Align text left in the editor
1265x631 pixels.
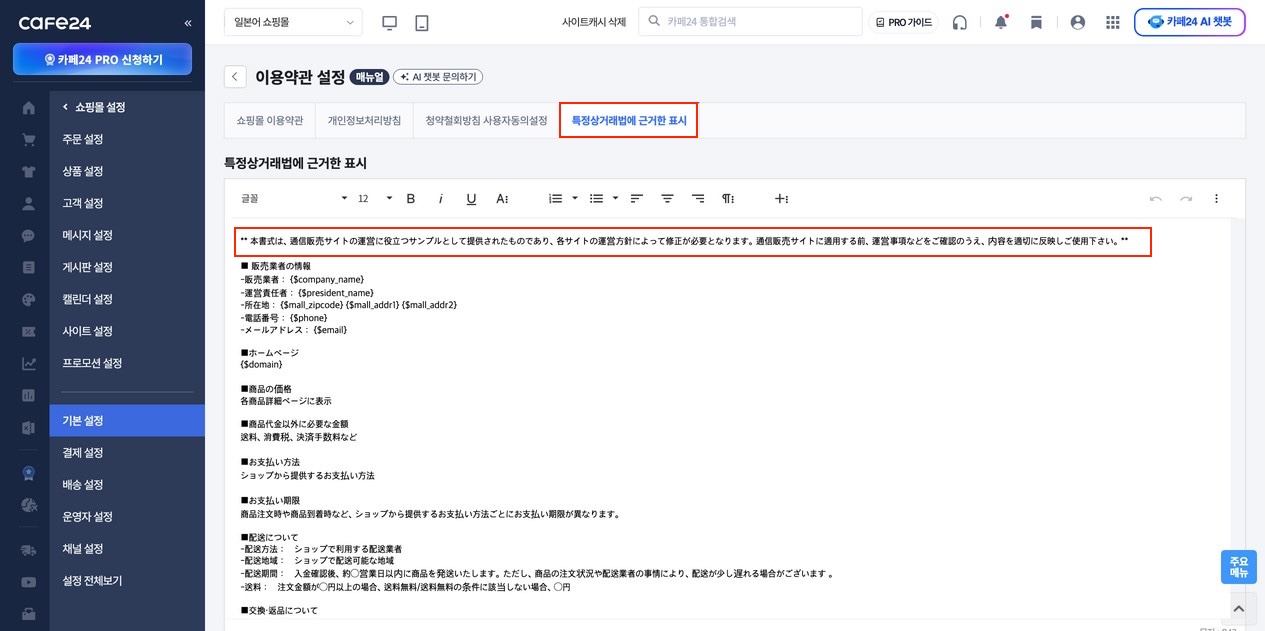pos(637,199)
